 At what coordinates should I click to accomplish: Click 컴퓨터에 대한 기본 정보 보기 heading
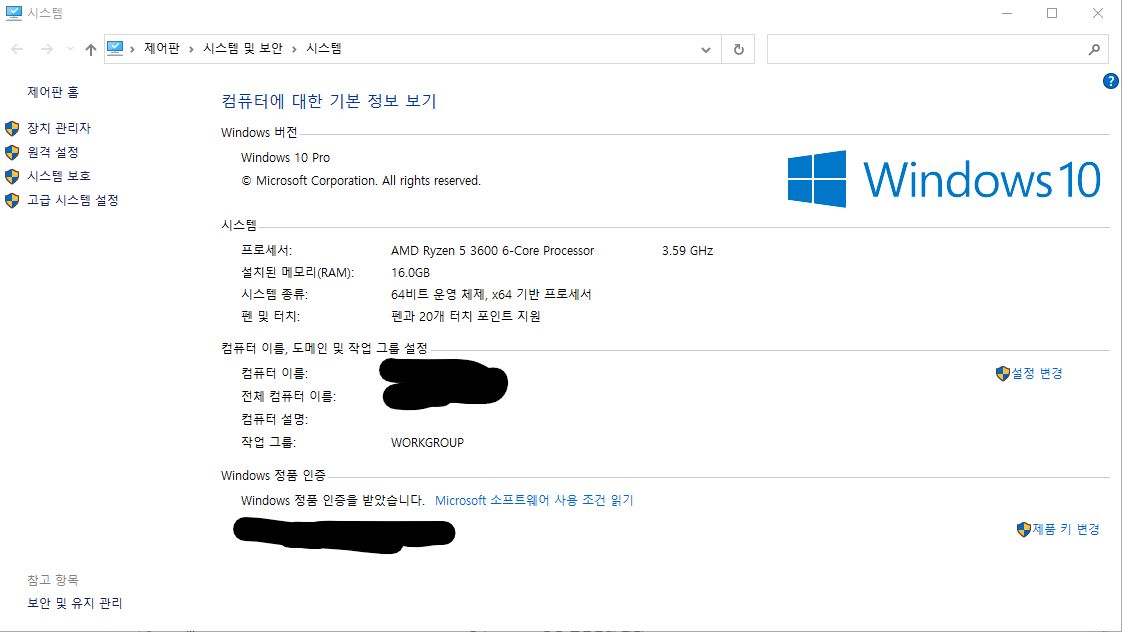click(328, 101)
